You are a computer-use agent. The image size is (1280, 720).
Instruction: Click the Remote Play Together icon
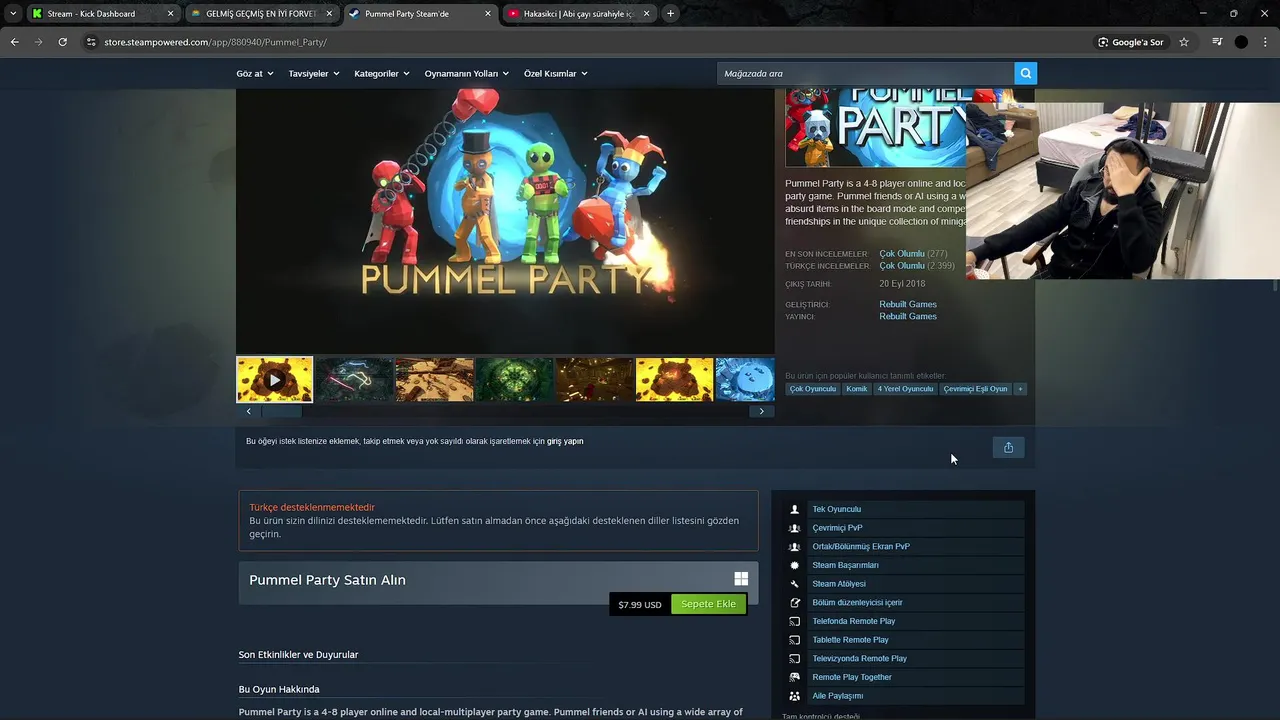point(795,677)
